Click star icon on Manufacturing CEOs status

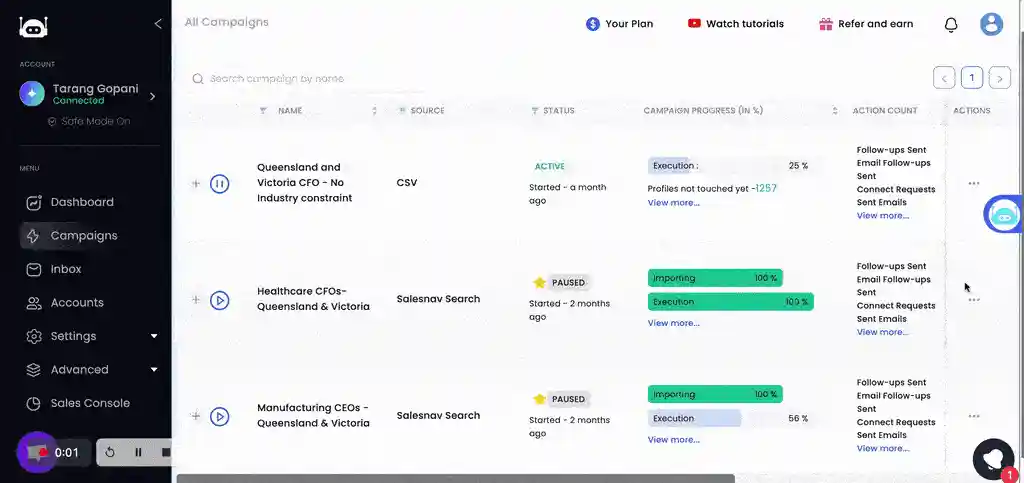pos(539,399)
